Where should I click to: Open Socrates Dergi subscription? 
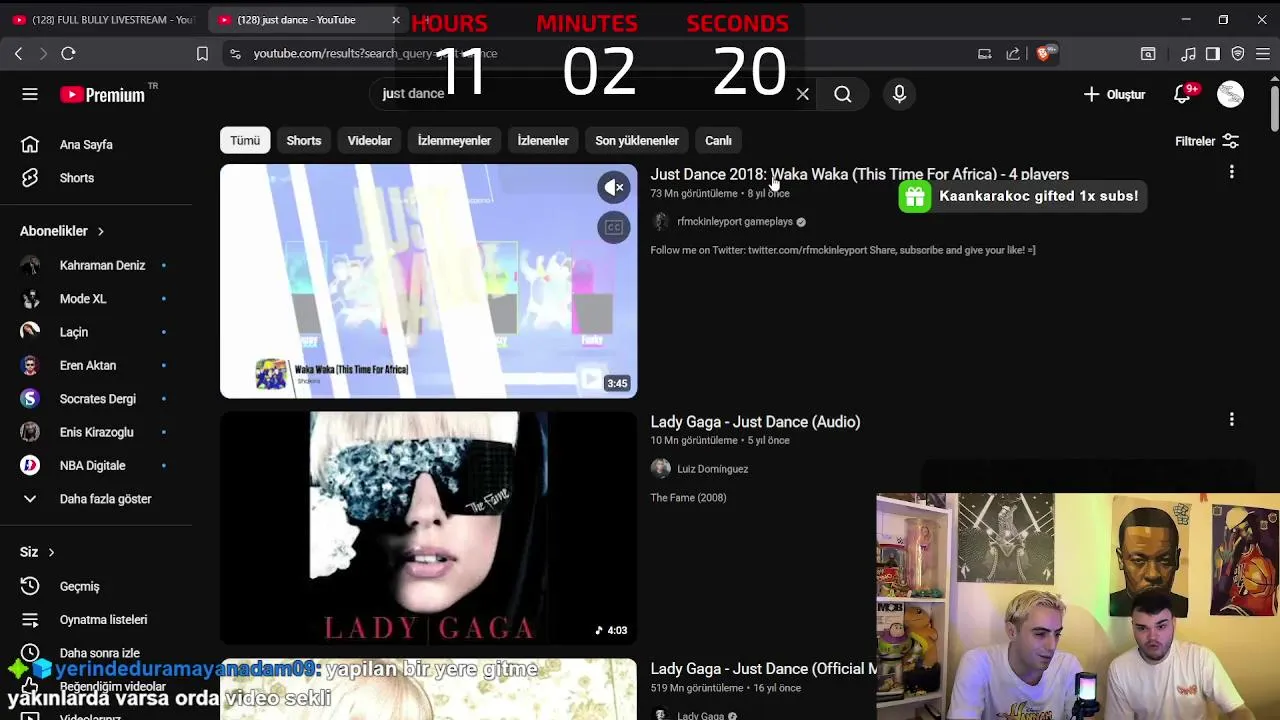(96, 399)
